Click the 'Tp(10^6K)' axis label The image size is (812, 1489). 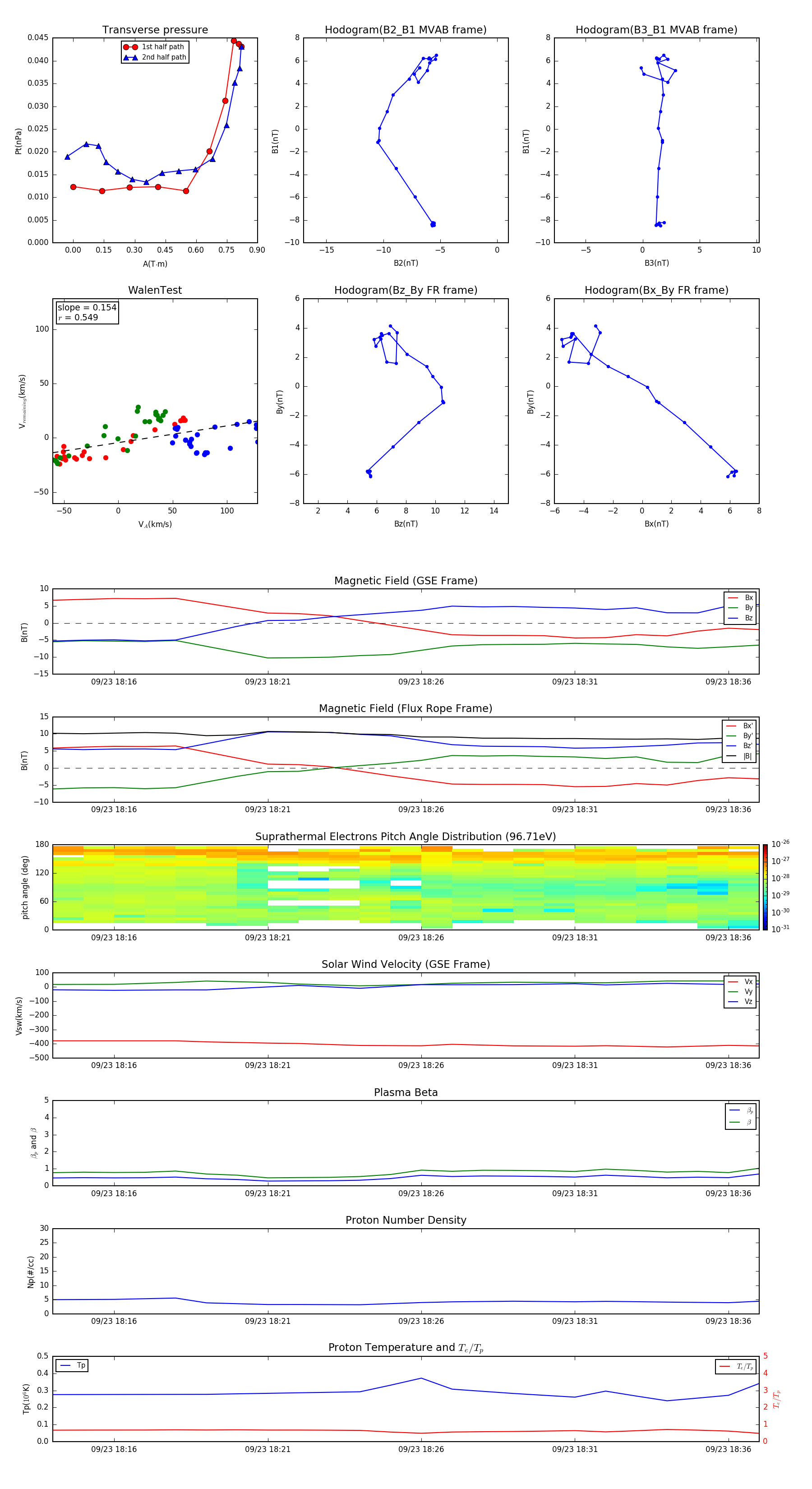[26, 1399]
